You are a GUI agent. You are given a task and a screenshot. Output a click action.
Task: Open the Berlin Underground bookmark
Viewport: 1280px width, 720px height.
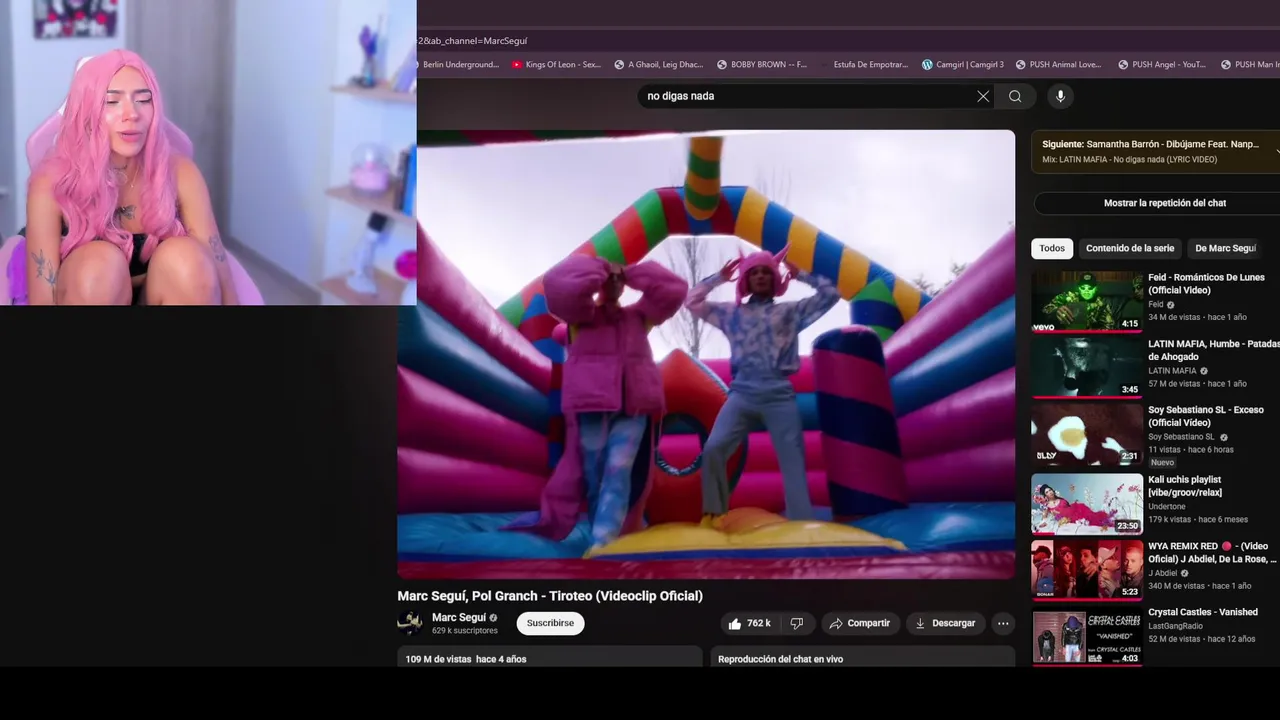click(x=460, y=65)
